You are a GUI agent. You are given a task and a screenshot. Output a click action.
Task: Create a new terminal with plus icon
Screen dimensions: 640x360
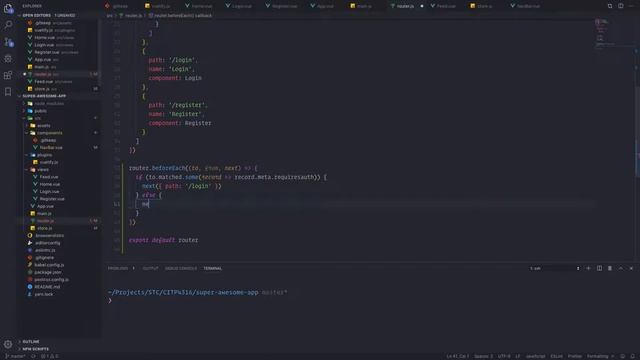click(588, 268)
